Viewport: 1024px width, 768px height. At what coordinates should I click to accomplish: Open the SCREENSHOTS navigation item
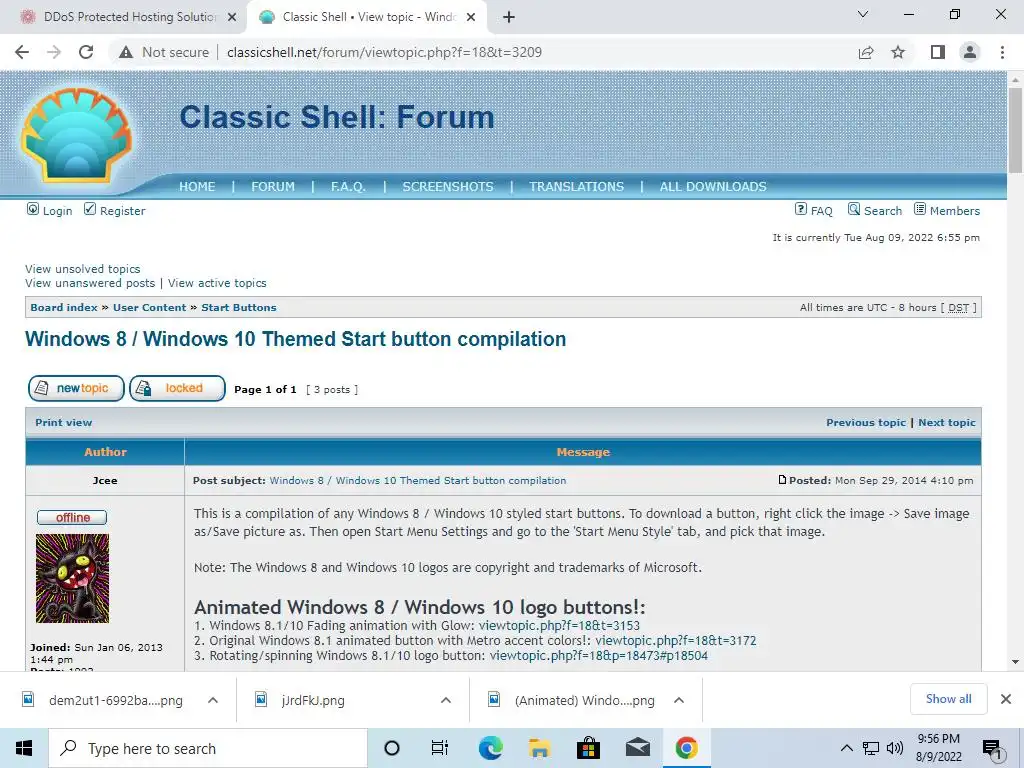(x=448, y=187)
